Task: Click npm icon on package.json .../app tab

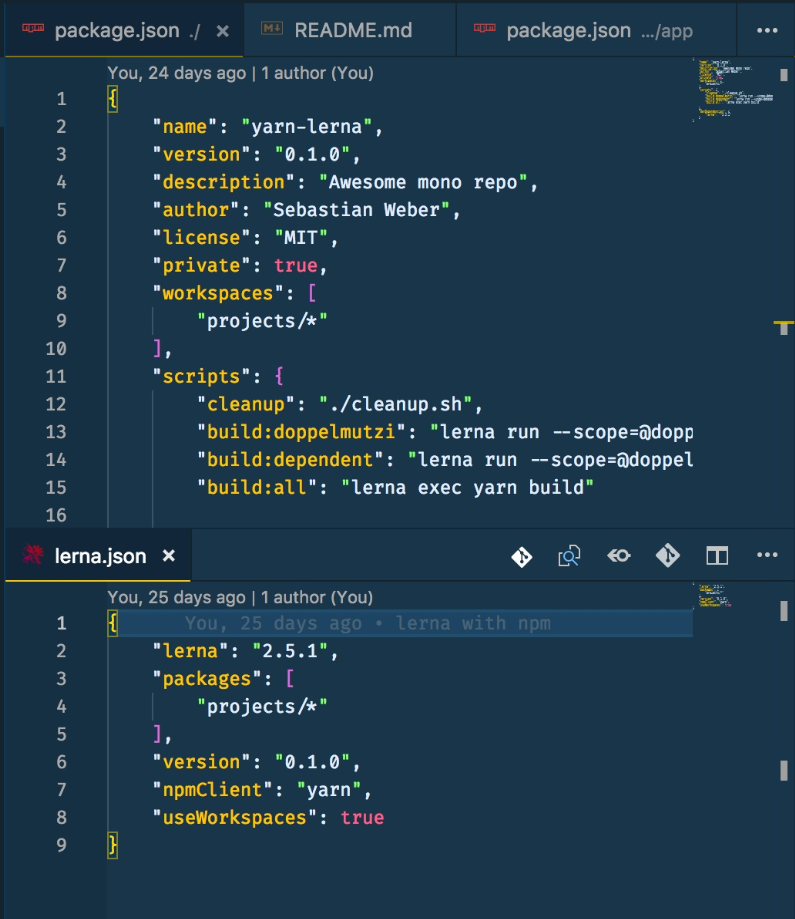Action: 485,28
